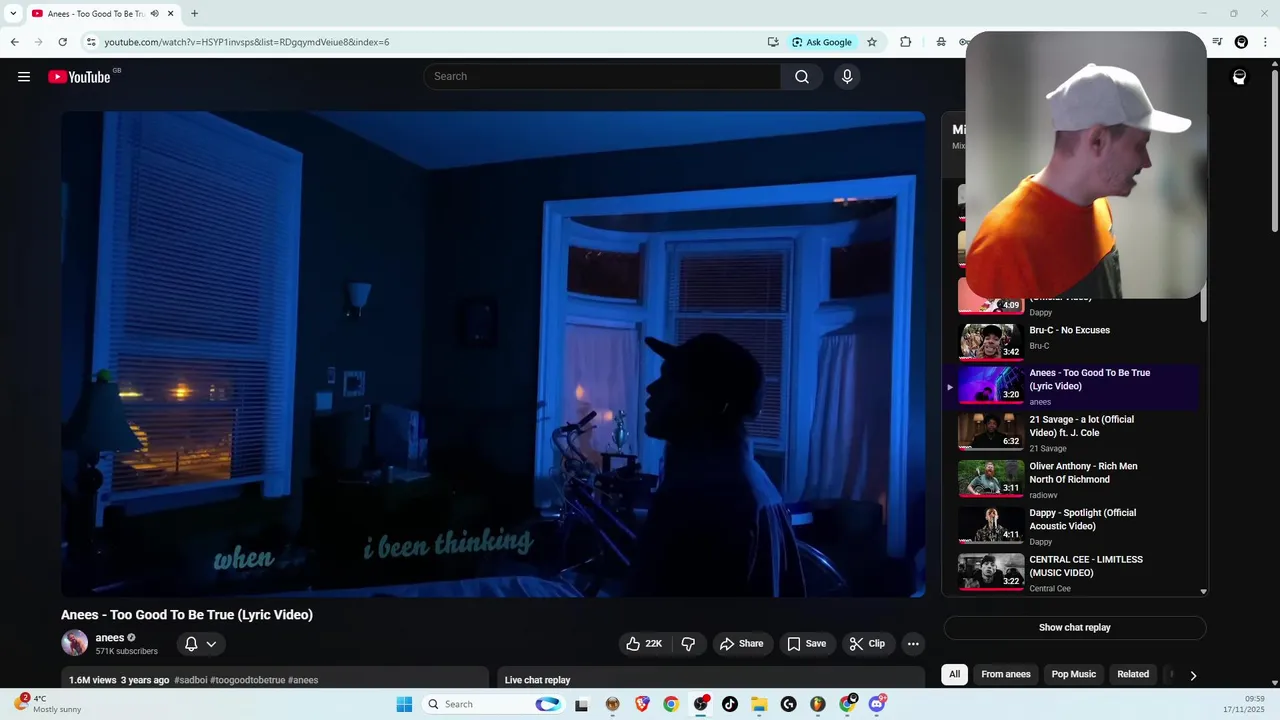Install app icon in the address bar

[x=773, y=42]
